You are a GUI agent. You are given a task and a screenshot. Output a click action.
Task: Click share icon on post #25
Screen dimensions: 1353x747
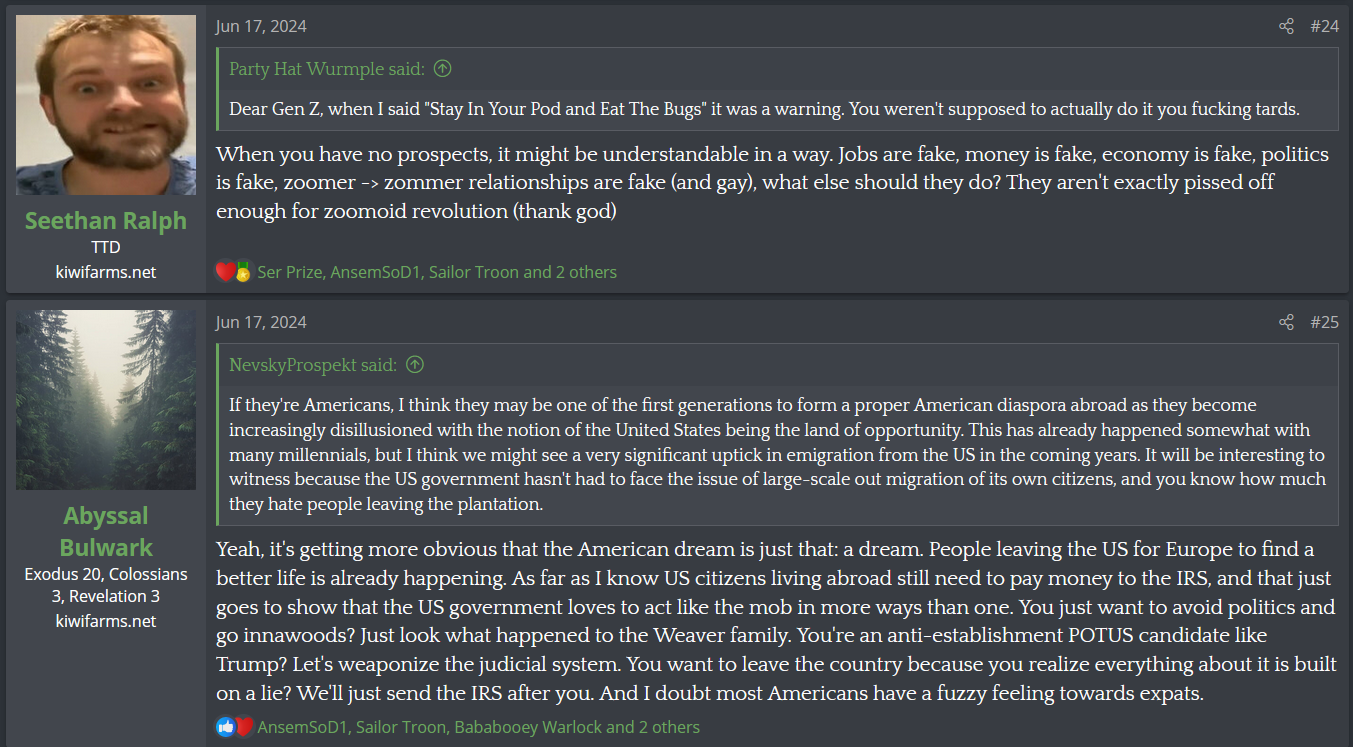[x=1286, y=322]
